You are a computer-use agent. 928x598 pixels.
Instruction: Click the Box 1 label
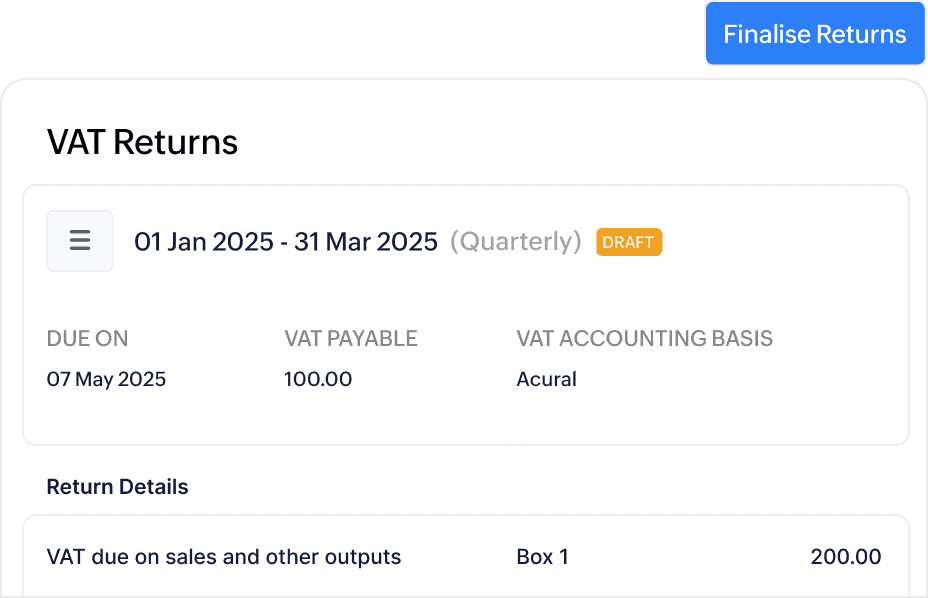542,557
